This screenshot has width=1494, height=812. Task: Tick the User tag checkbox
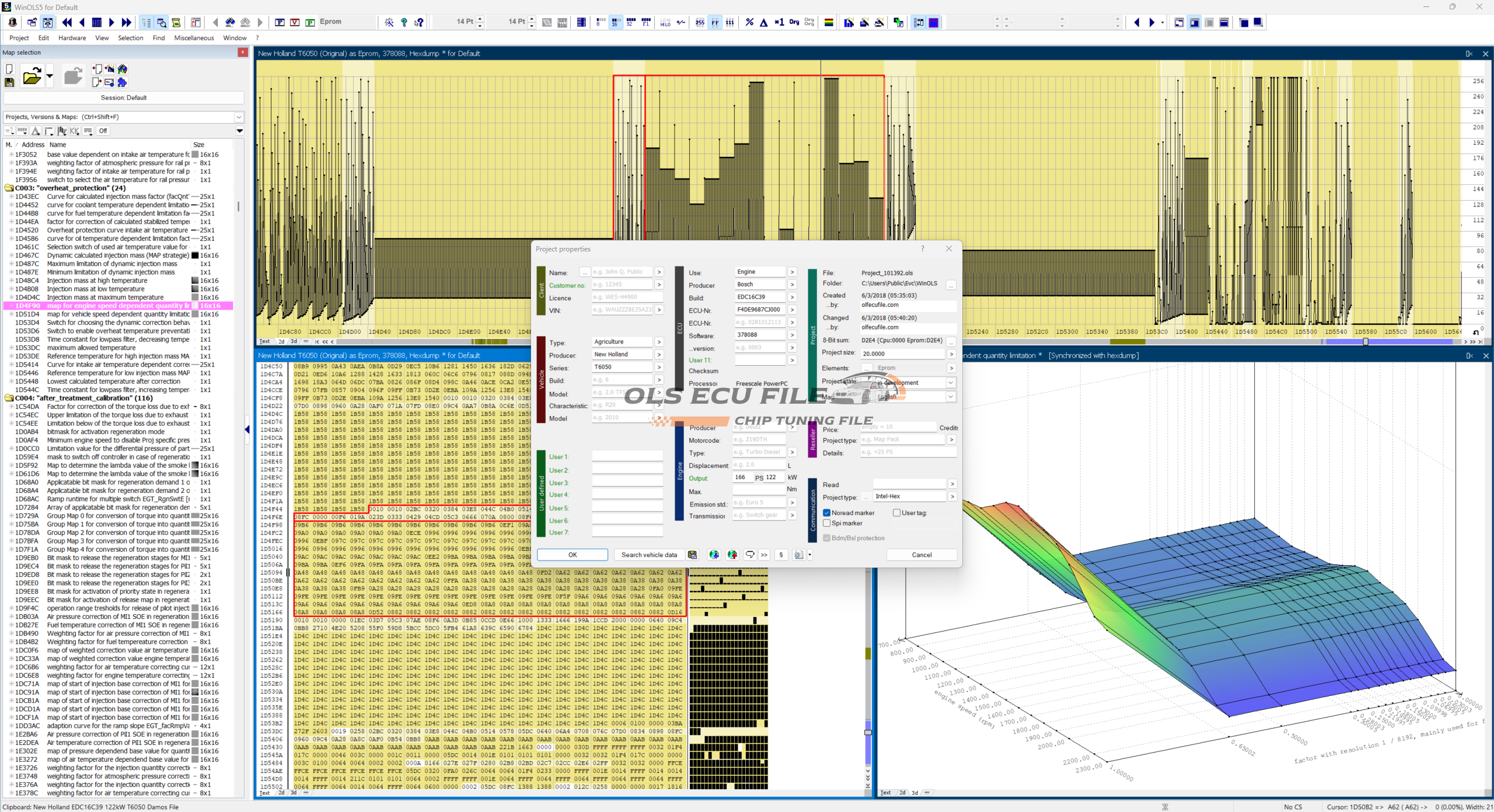coord(896,513)
